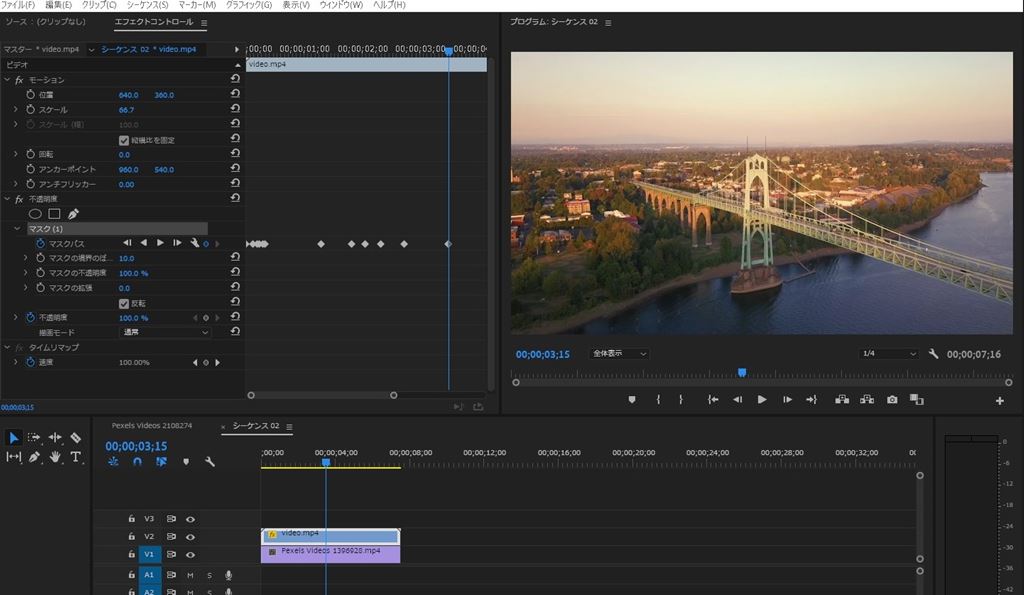Viewport: 1024px width, 595px height.
Task: Select the Type tool
Action: [x=76, y=457]
